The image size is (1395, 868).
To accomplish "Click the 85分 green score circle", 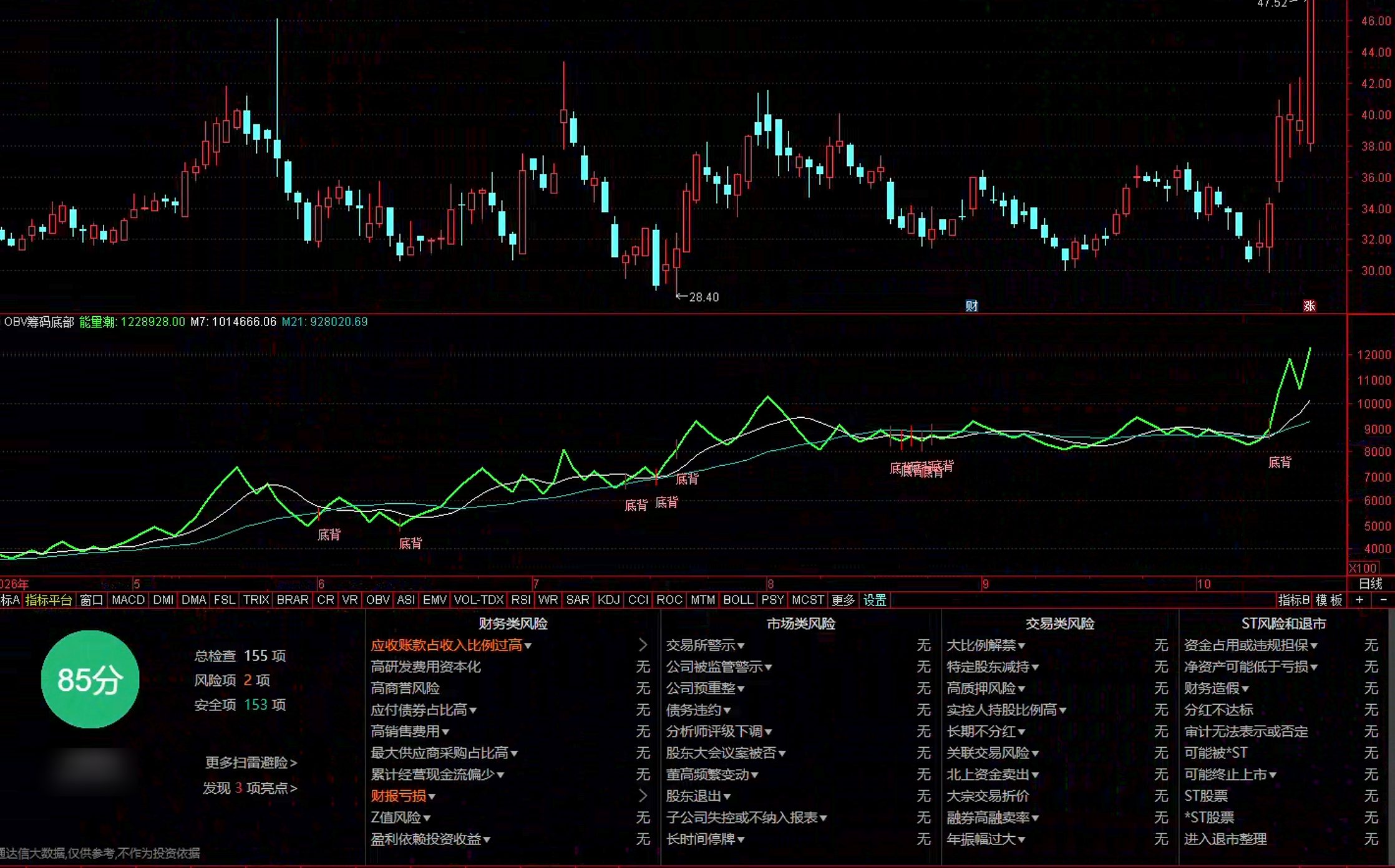I will point(90,679).
